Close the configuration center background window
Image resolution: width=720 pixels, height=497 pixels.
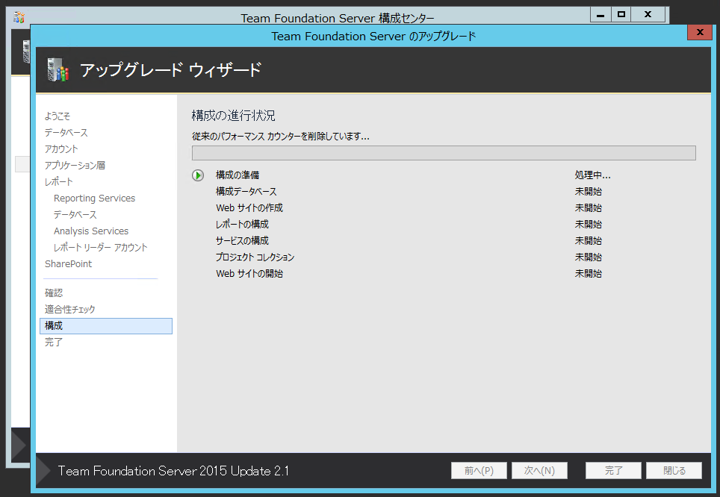pyautogui.click(x=648, y=15)
